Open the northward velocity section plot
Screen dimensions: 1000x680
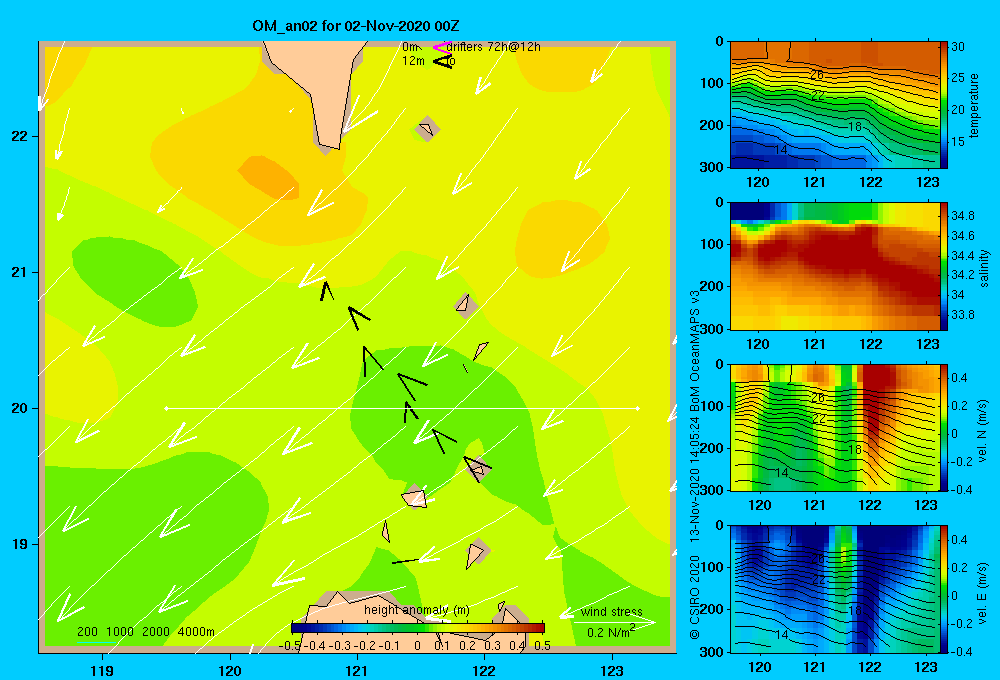pyautogui.click(x=834, y=427)
